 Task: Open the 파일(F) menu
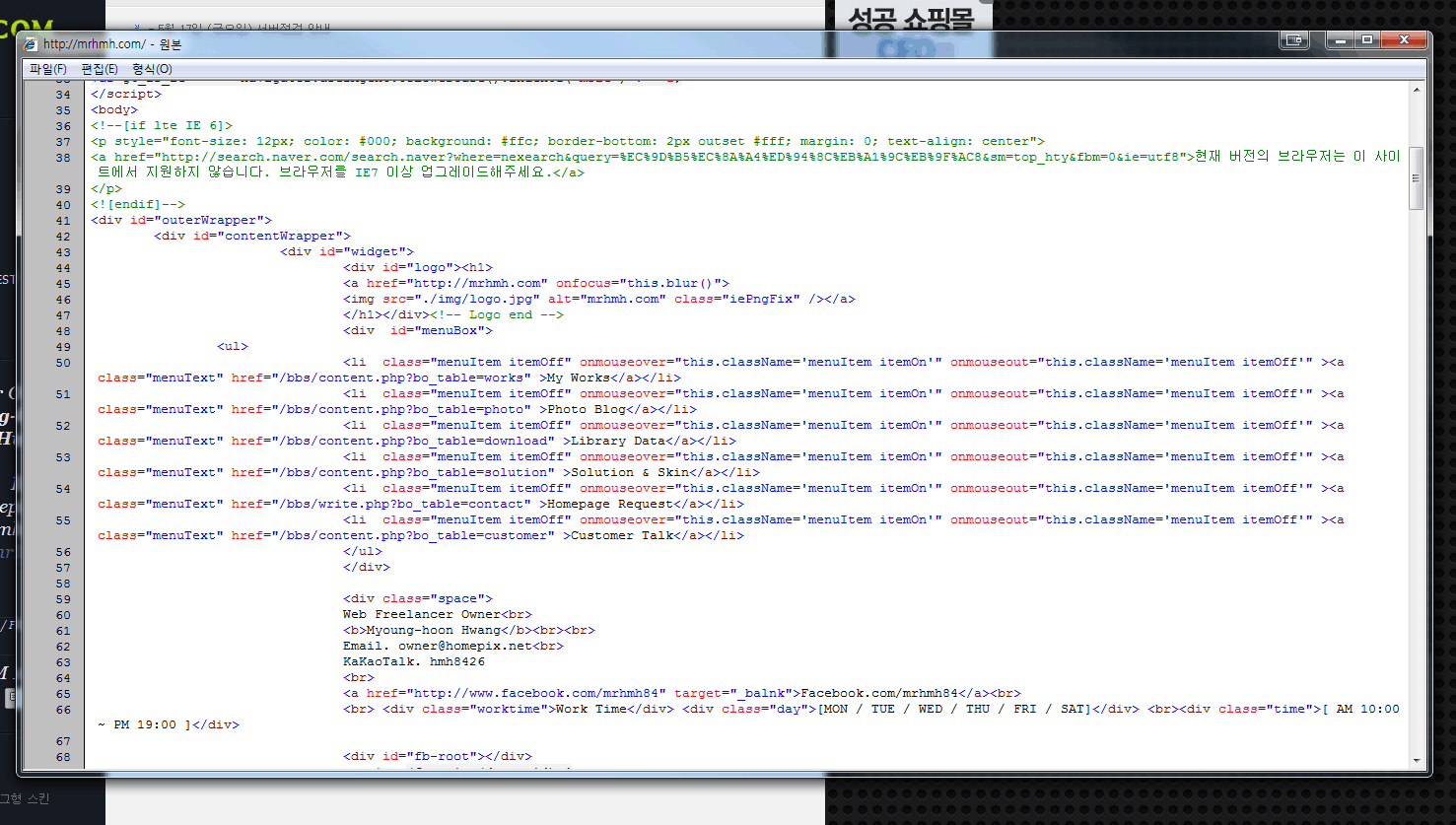[x=48, y=69]
